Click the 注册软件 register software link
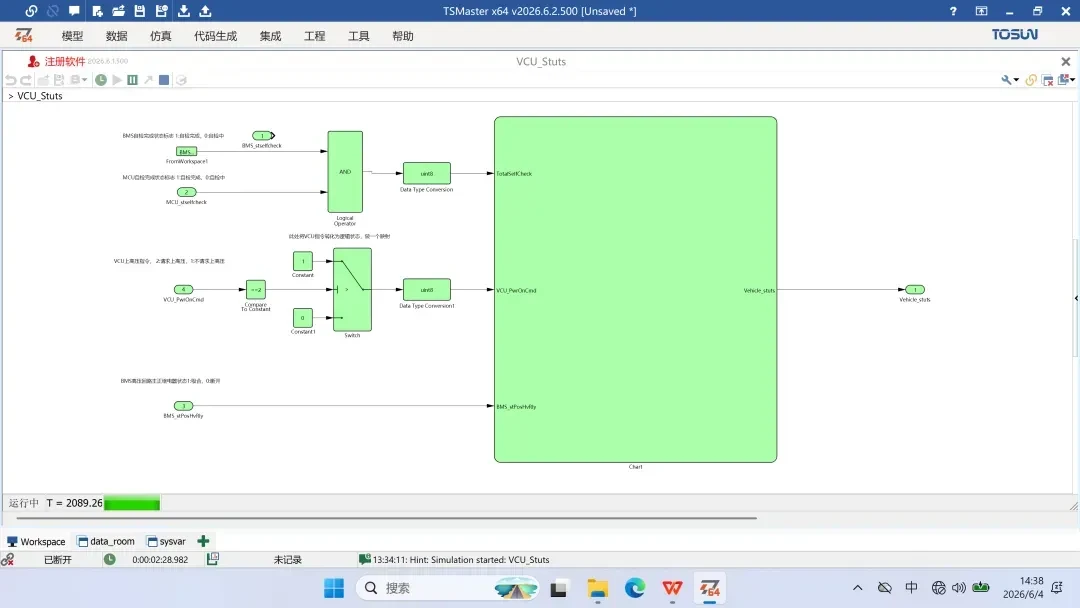 click(64, 61)
